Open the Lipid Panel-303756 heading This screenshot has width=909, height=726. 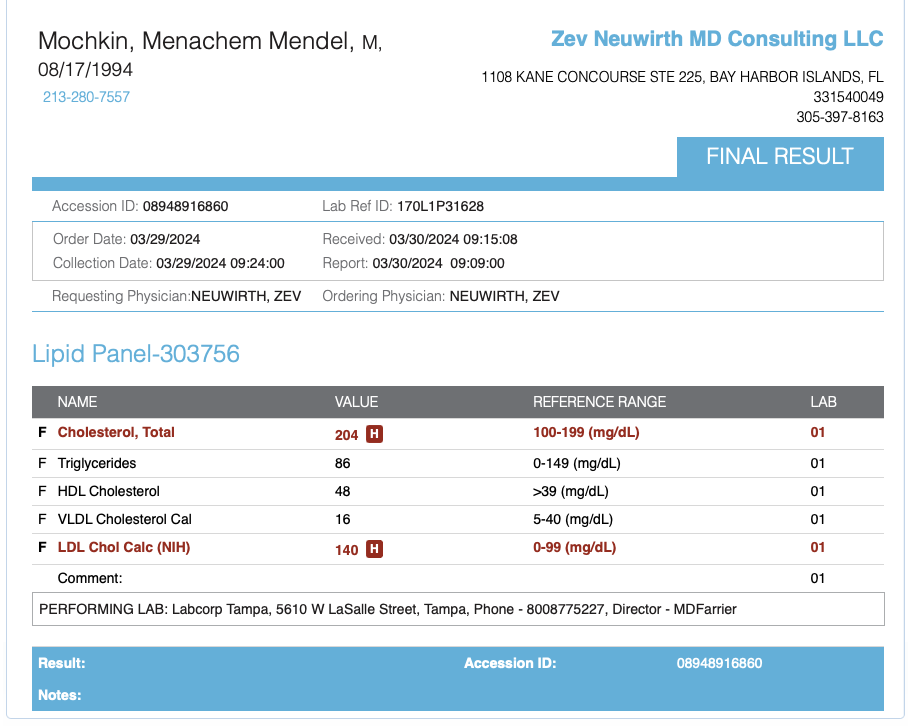[136, 354]
